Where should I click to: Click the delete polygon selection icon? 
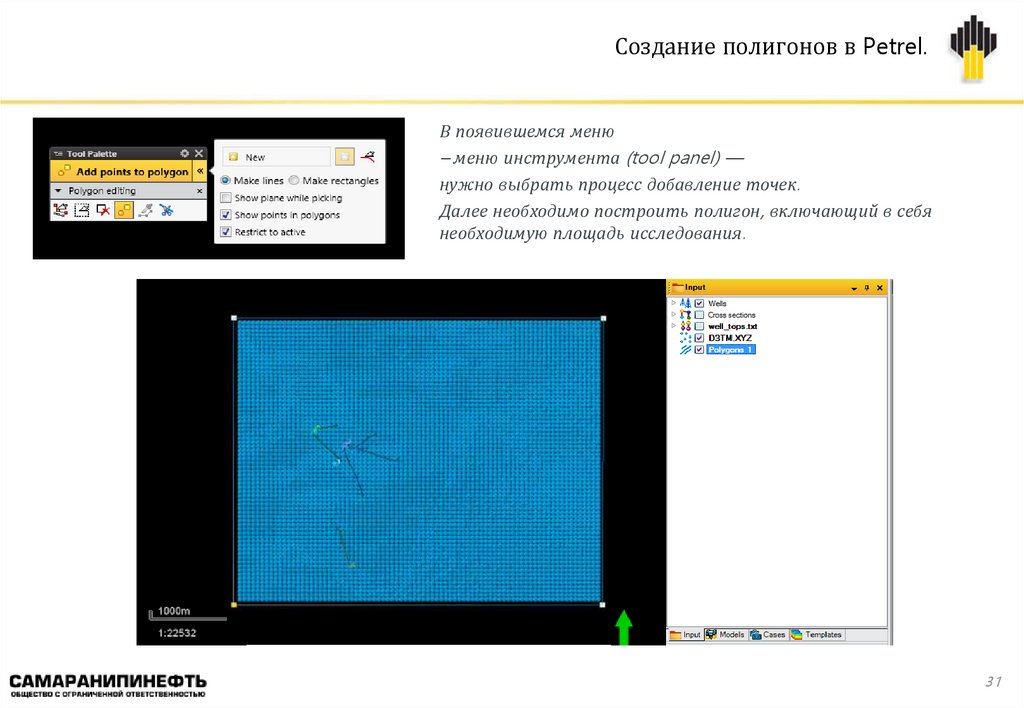pyautogui.click(x=103, y=210)
